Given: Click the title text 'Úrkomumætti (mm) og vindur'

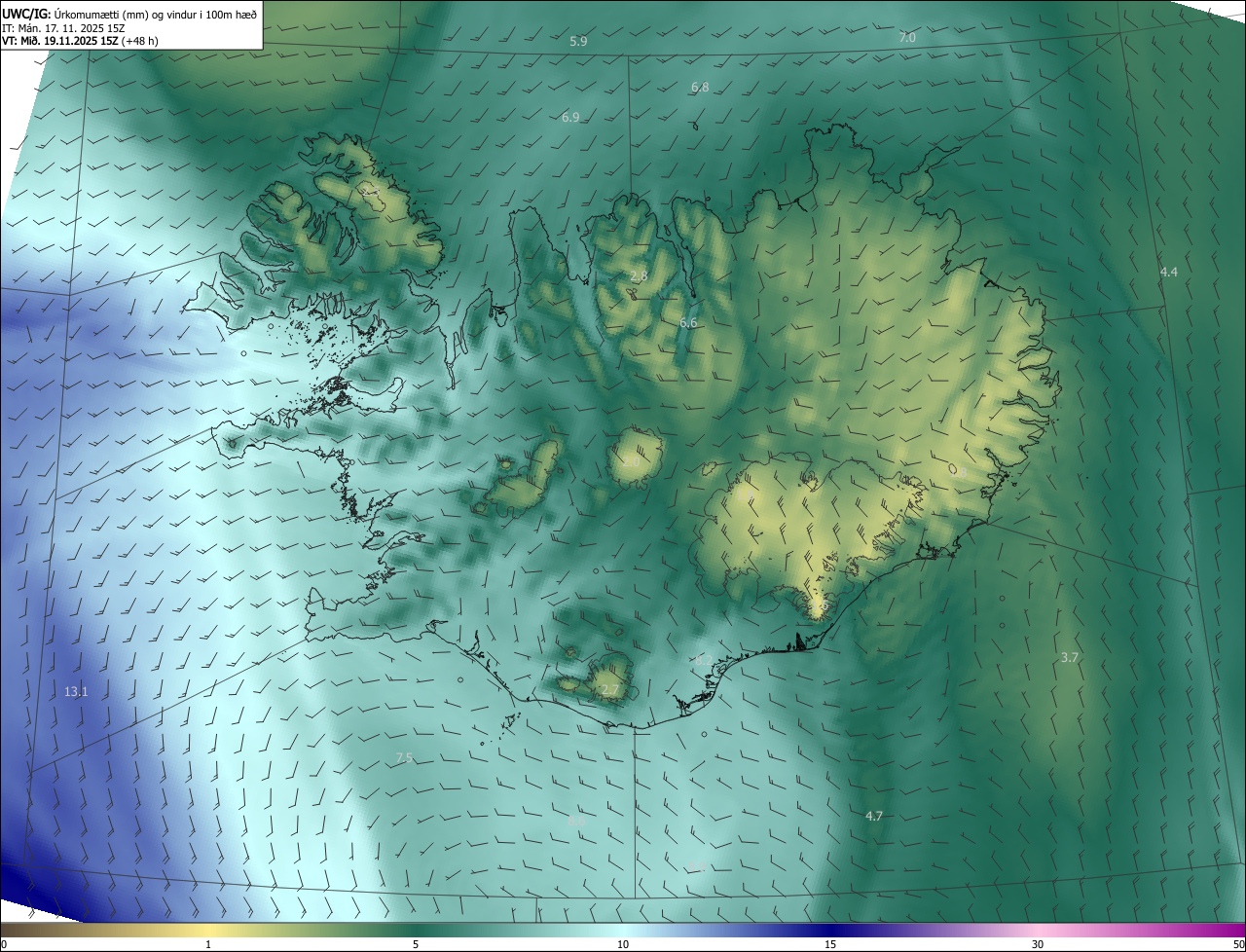Looking at the screenshot, I should [x=127, y=14].
